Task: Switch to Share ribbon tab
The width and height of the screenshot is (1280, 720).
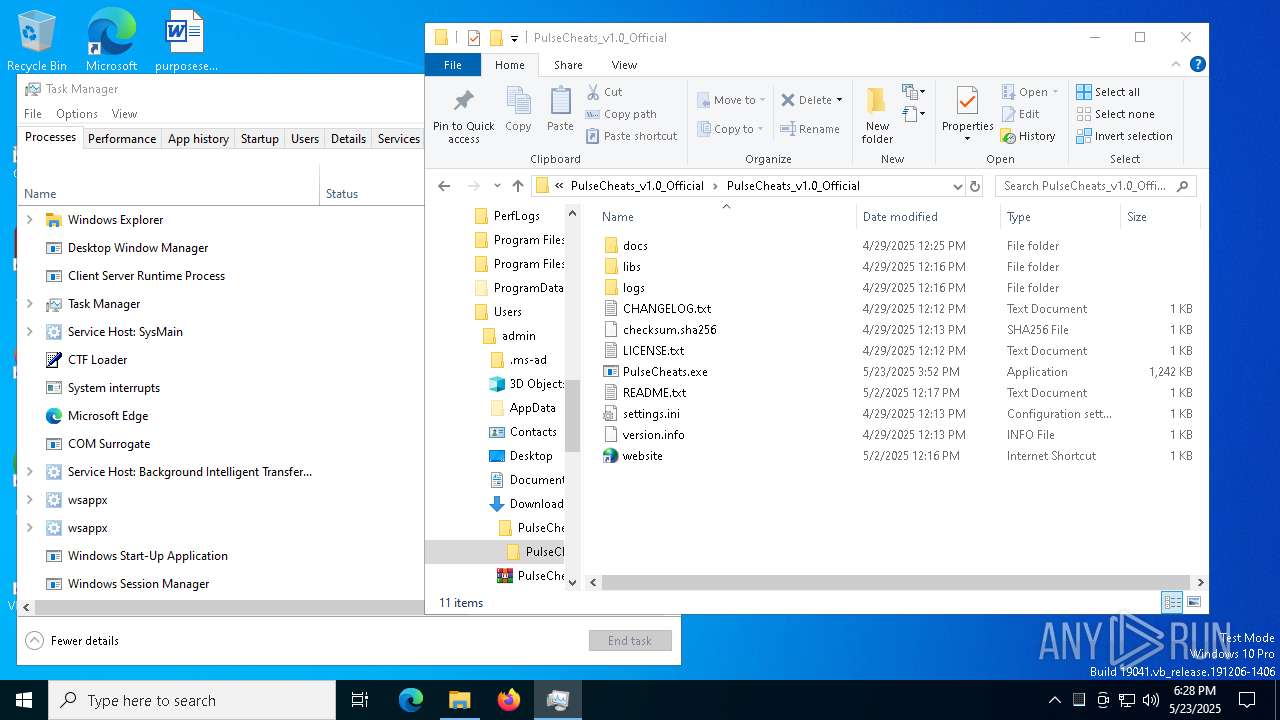Action: (x=568, y=65)
